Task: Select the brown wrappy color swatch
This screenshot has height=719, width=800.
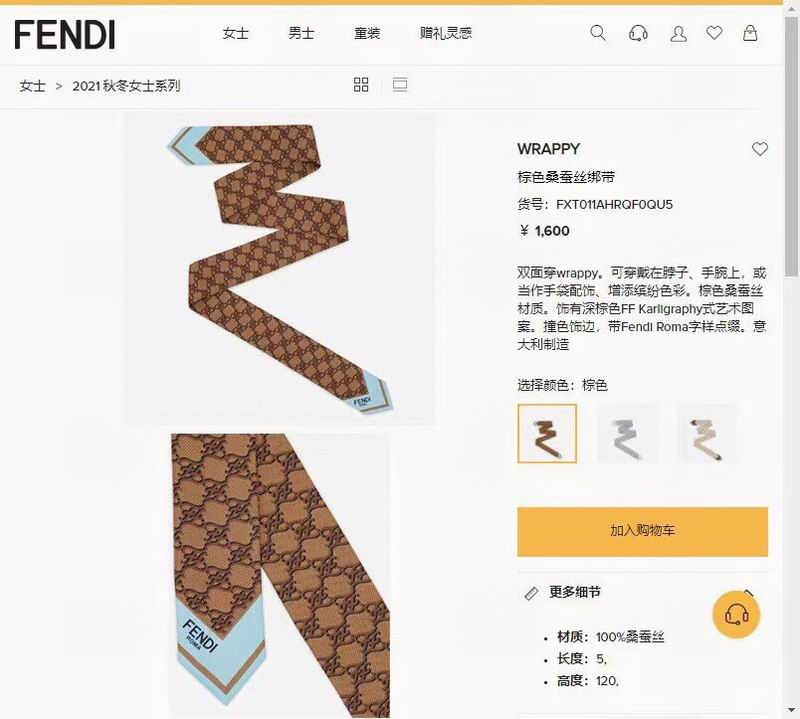Action: [547, 434]
